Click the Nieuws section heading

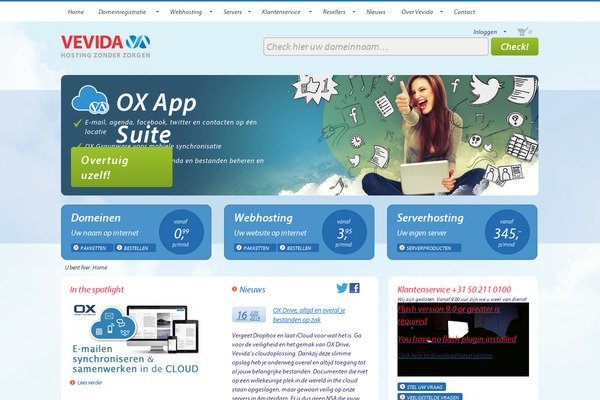(x=252, y=289)
